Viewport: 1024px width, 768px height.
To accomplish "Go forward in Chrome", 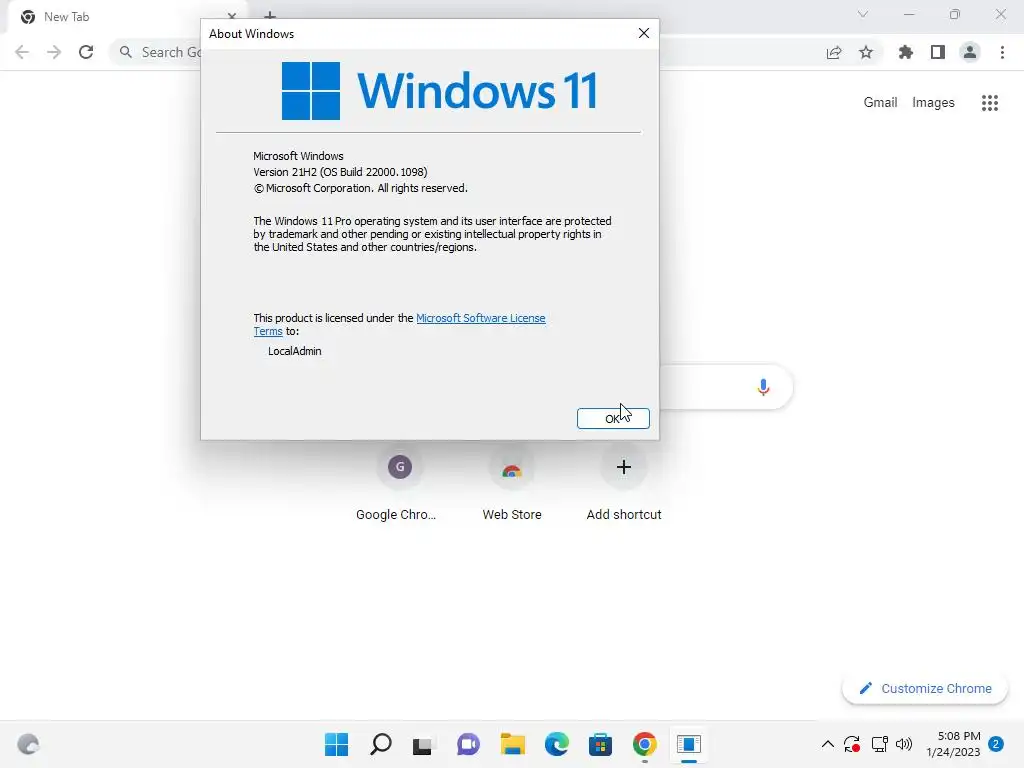I will [54, 52].
